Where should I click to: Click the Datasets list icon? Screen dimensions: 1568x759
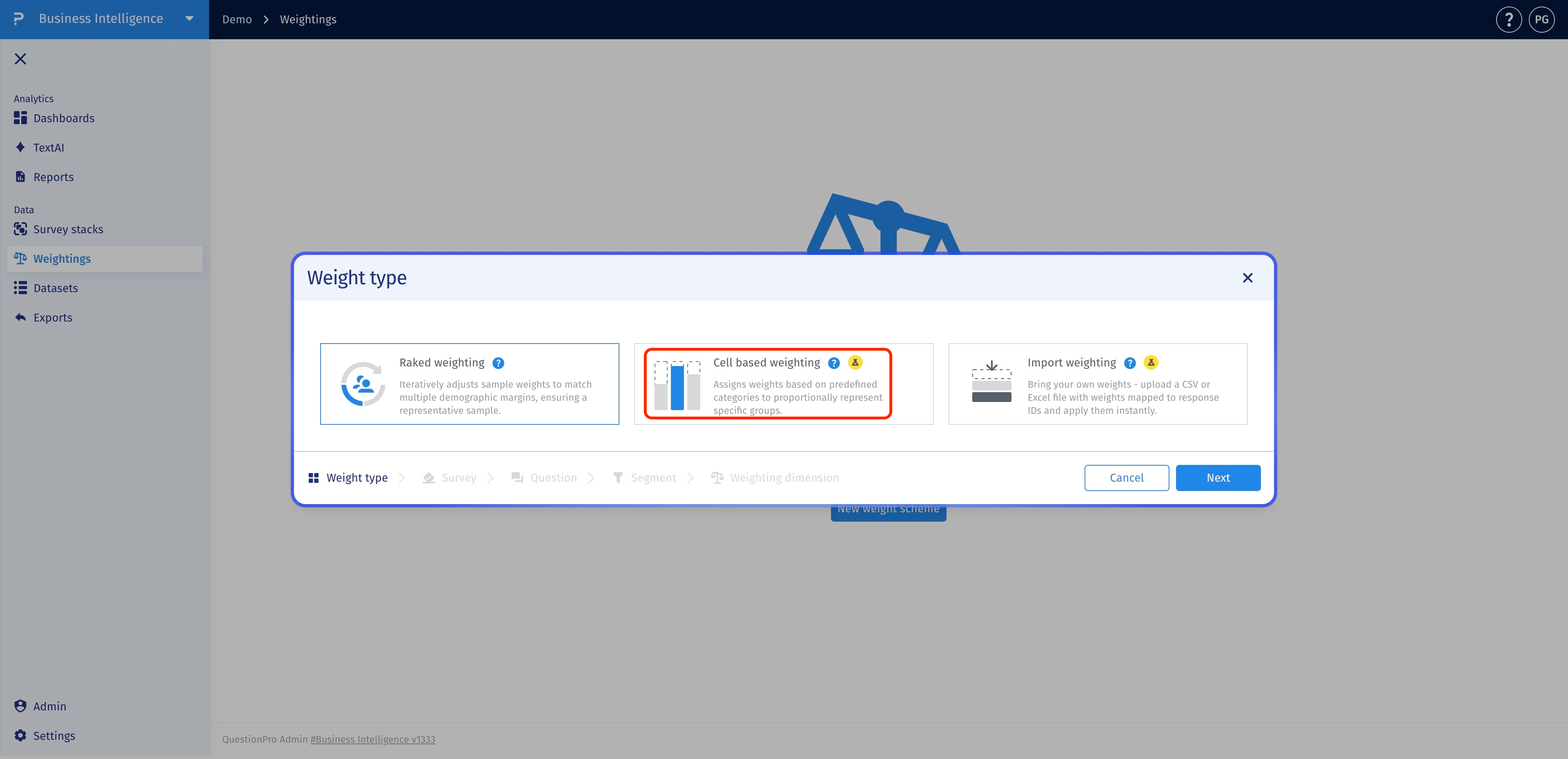click(20, 288)
